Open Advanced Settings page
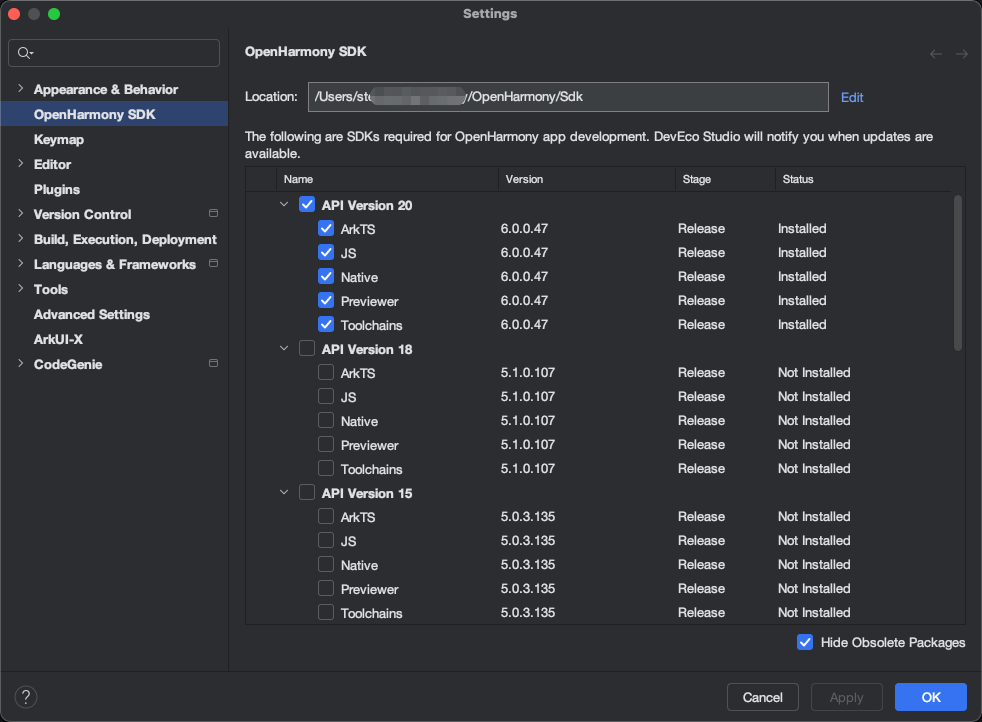Image resolution: width=982 pixels, height=722 pixels. tap(91, 314)
